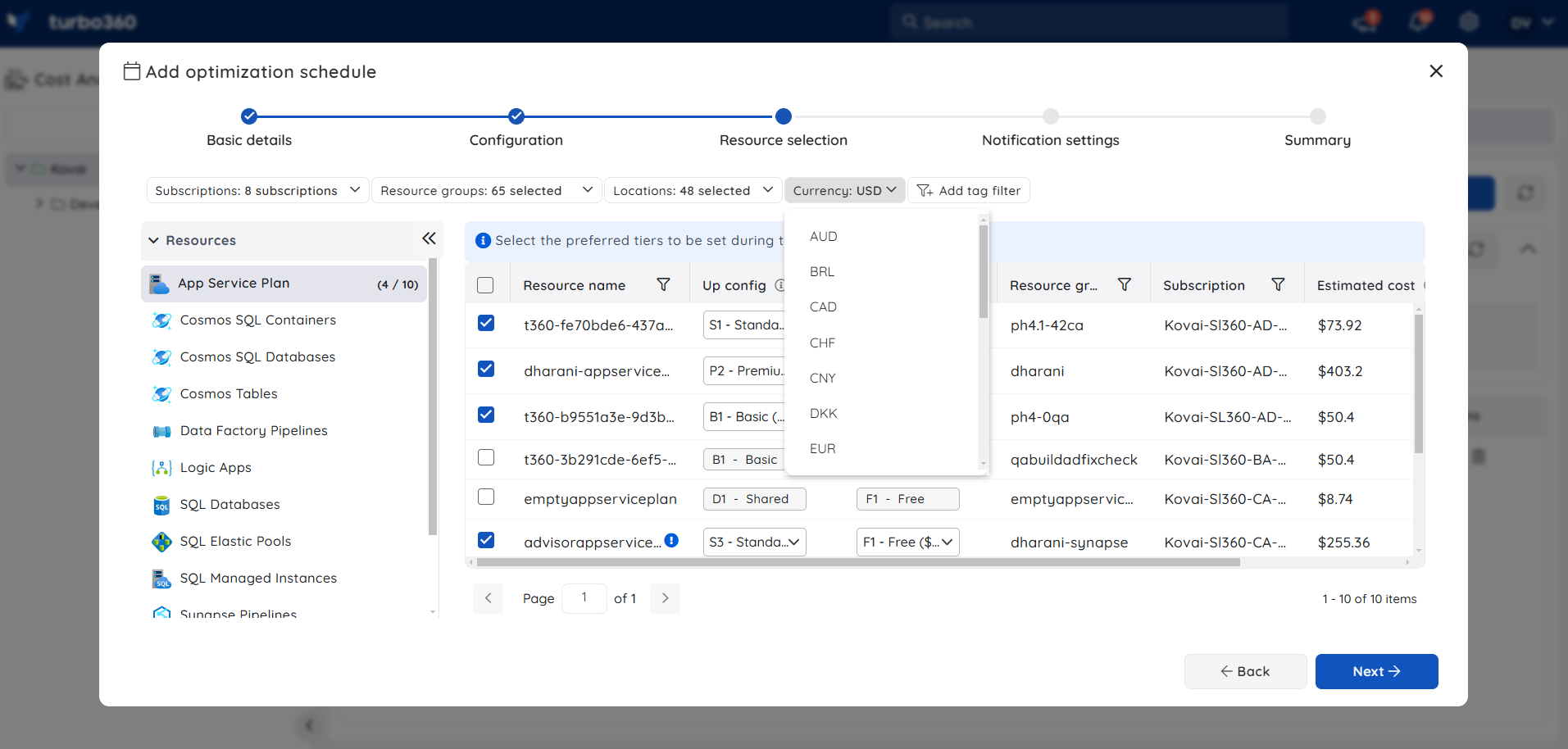Click Add tag filter label
Viewport: 1568px width, 749px height.
[x=979, y=190]
